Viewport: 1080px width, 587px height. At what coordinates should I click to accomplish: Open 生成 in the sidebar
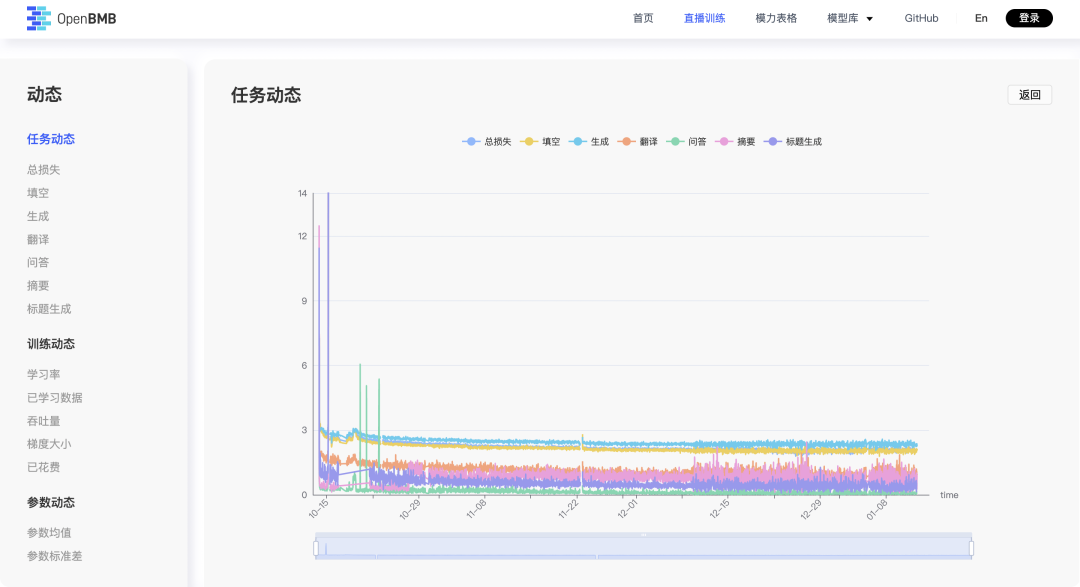(38, 216)
